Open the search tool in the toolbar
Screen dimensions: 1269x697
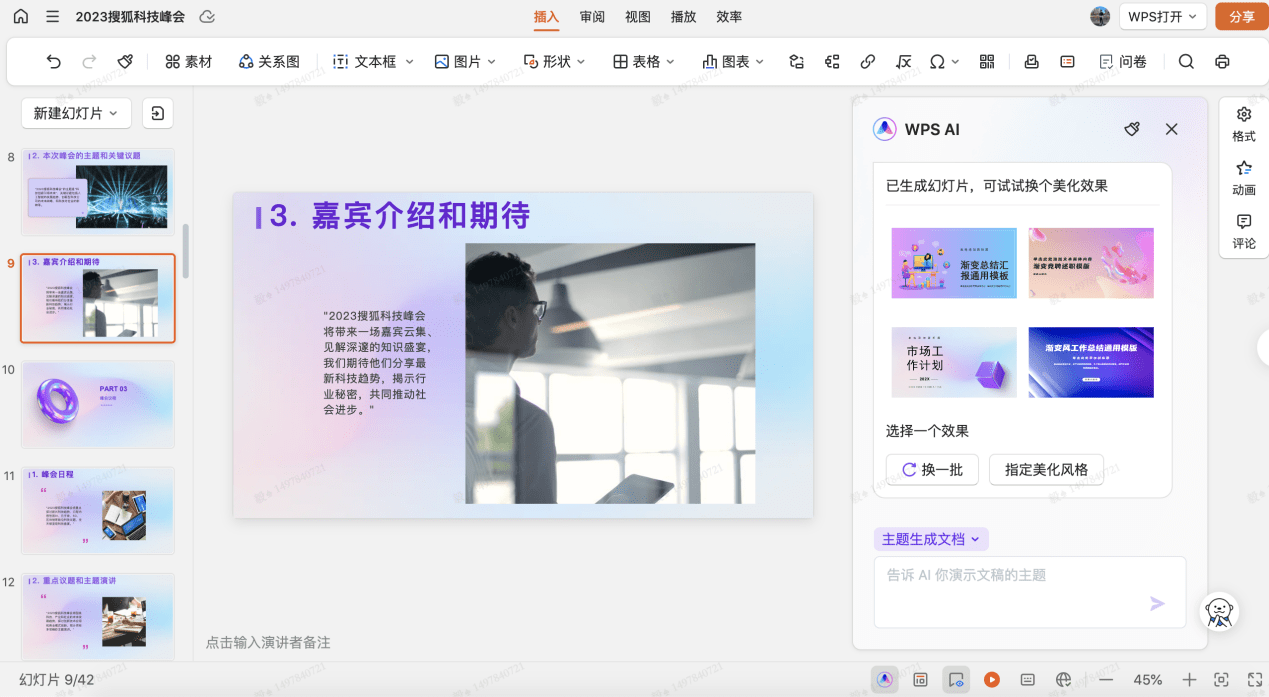tap(1185, 61)
